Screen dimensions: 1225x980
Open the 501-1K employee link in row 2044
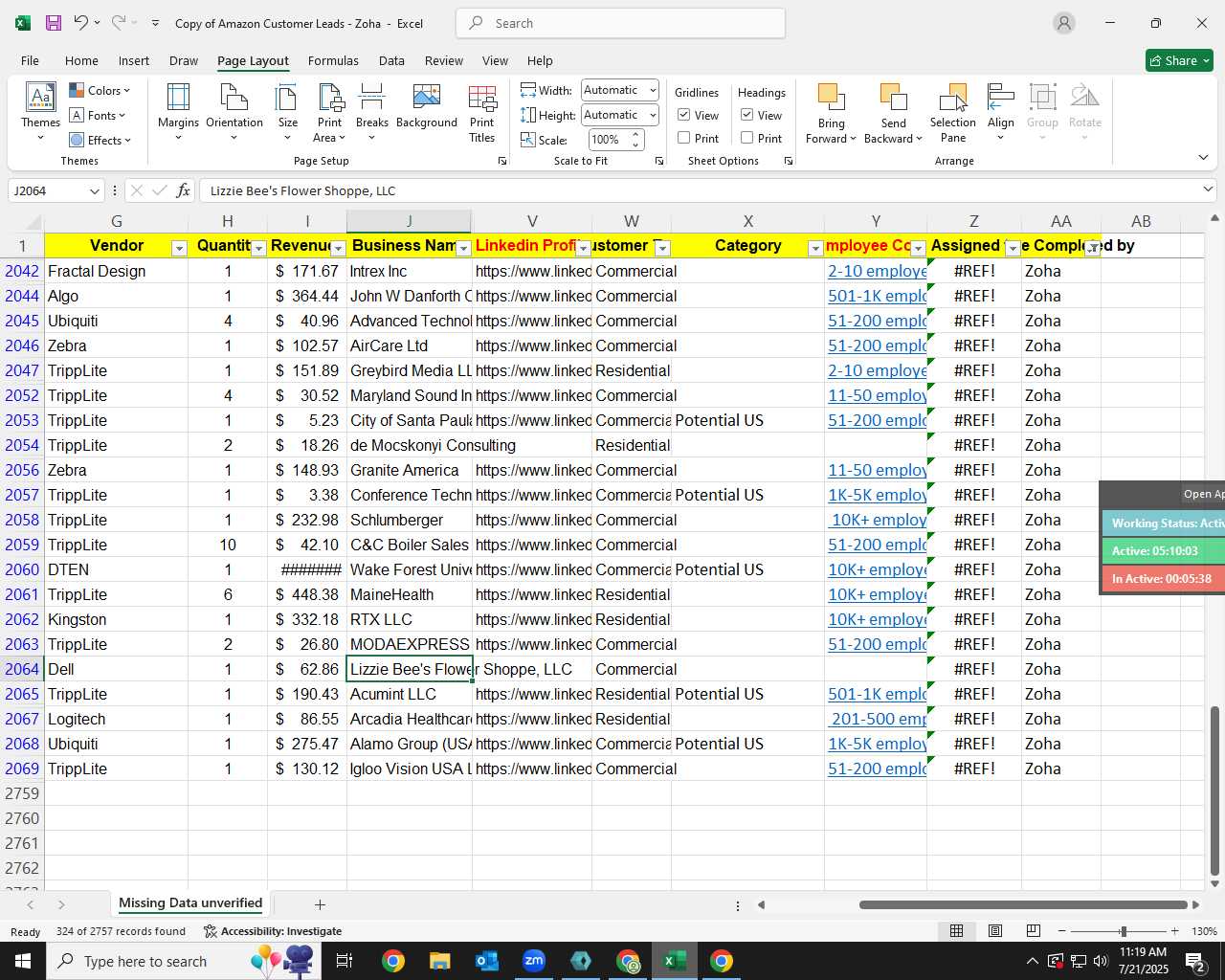[x=877, y=296]
